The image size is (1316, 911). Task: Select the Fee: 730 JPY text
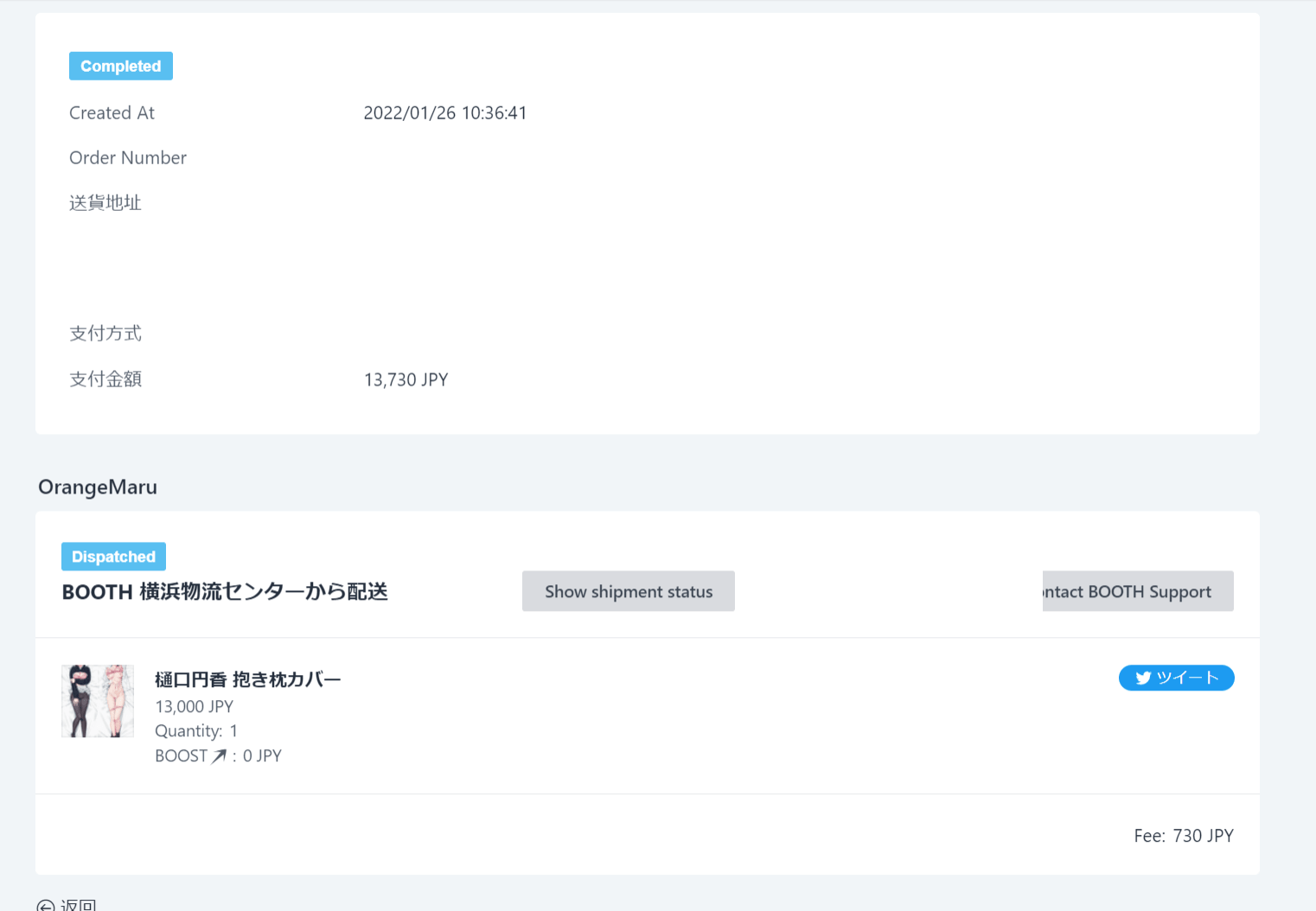click(1184, 836)
